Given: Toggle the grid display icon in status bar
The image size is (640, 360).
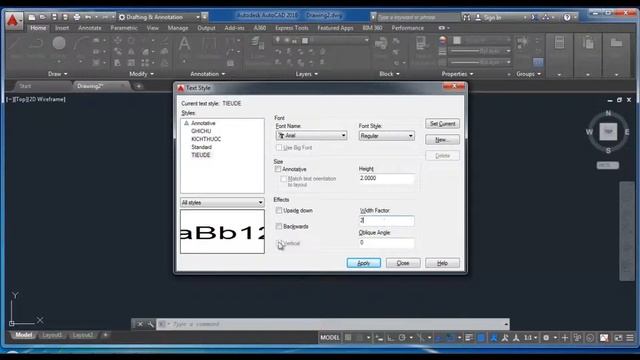Looking at the screenshot, I should (348, 338).
